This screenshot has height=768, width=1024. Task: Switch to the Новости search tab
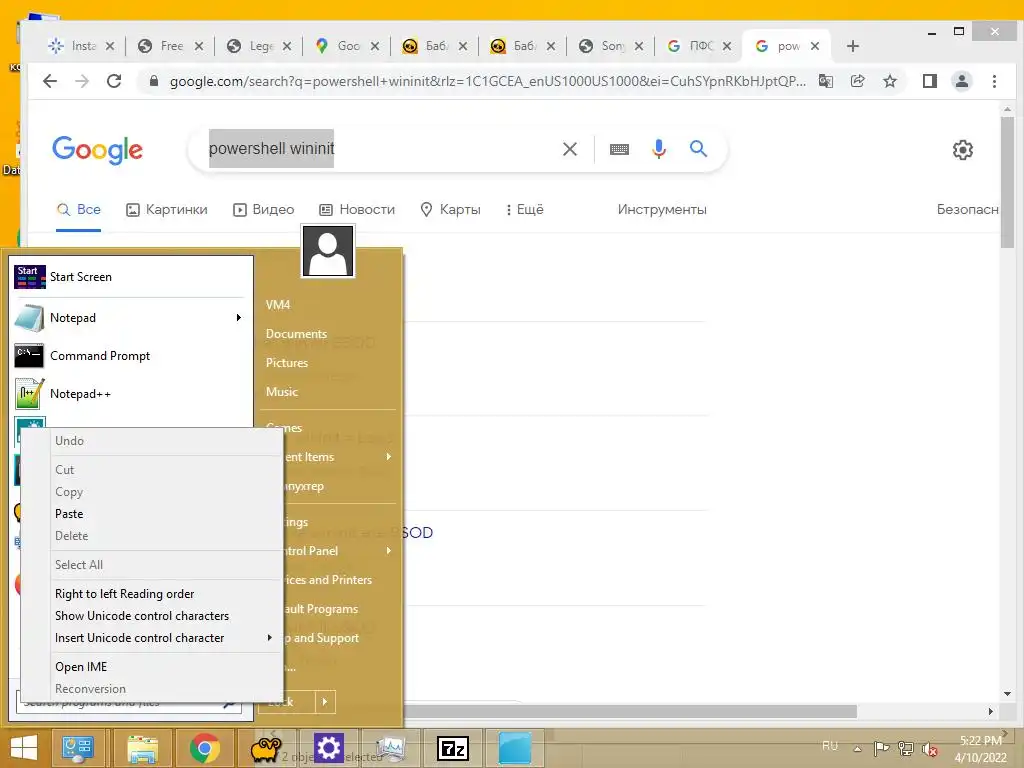tap(357, 210)
